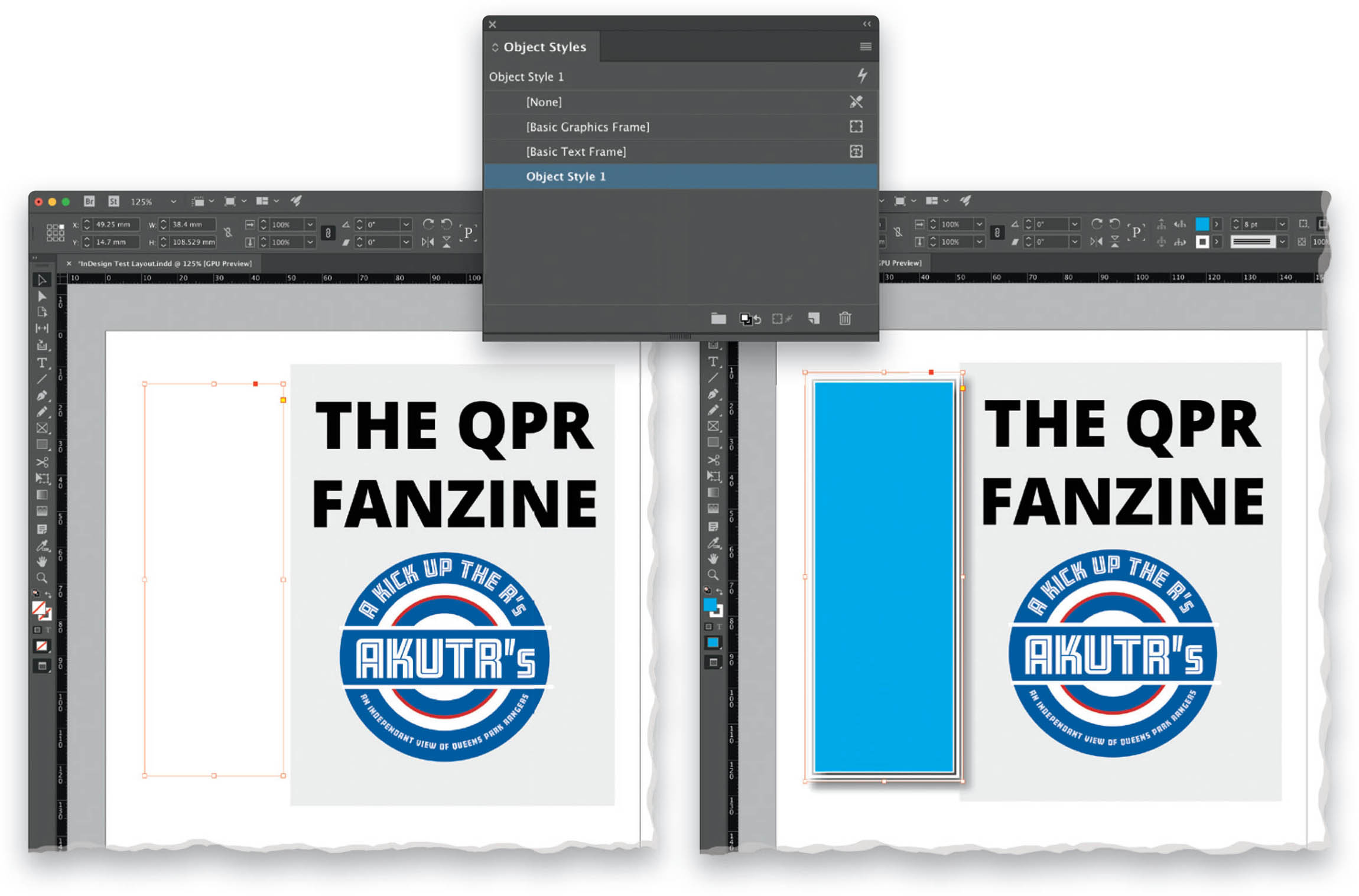Select the Line tool in left toolbar

pyautogui.click(x=42, y=379)
